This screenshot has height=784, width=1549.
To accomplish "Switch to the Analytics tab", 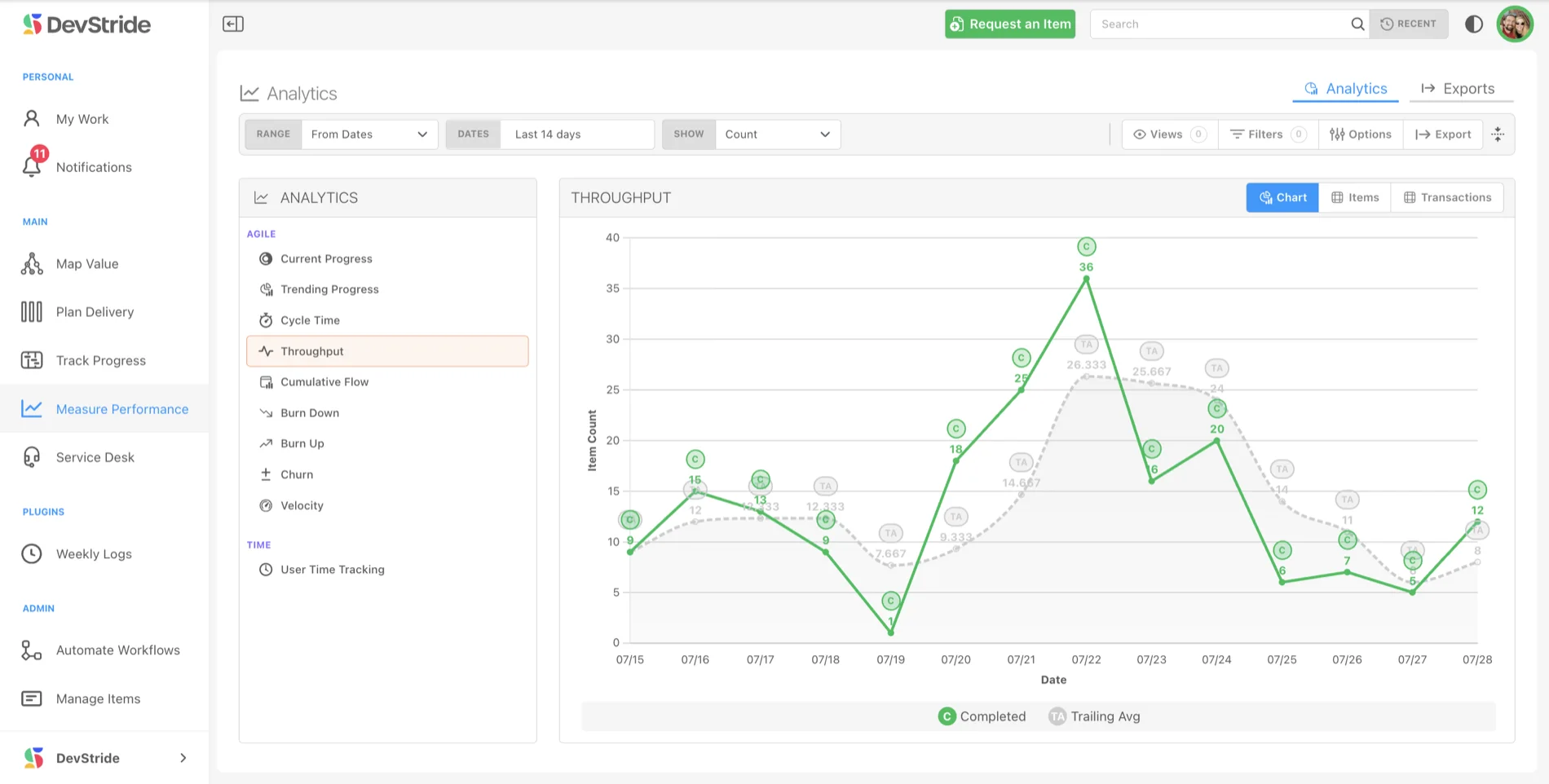I will pyautogui.click(x=1346, y=89).
